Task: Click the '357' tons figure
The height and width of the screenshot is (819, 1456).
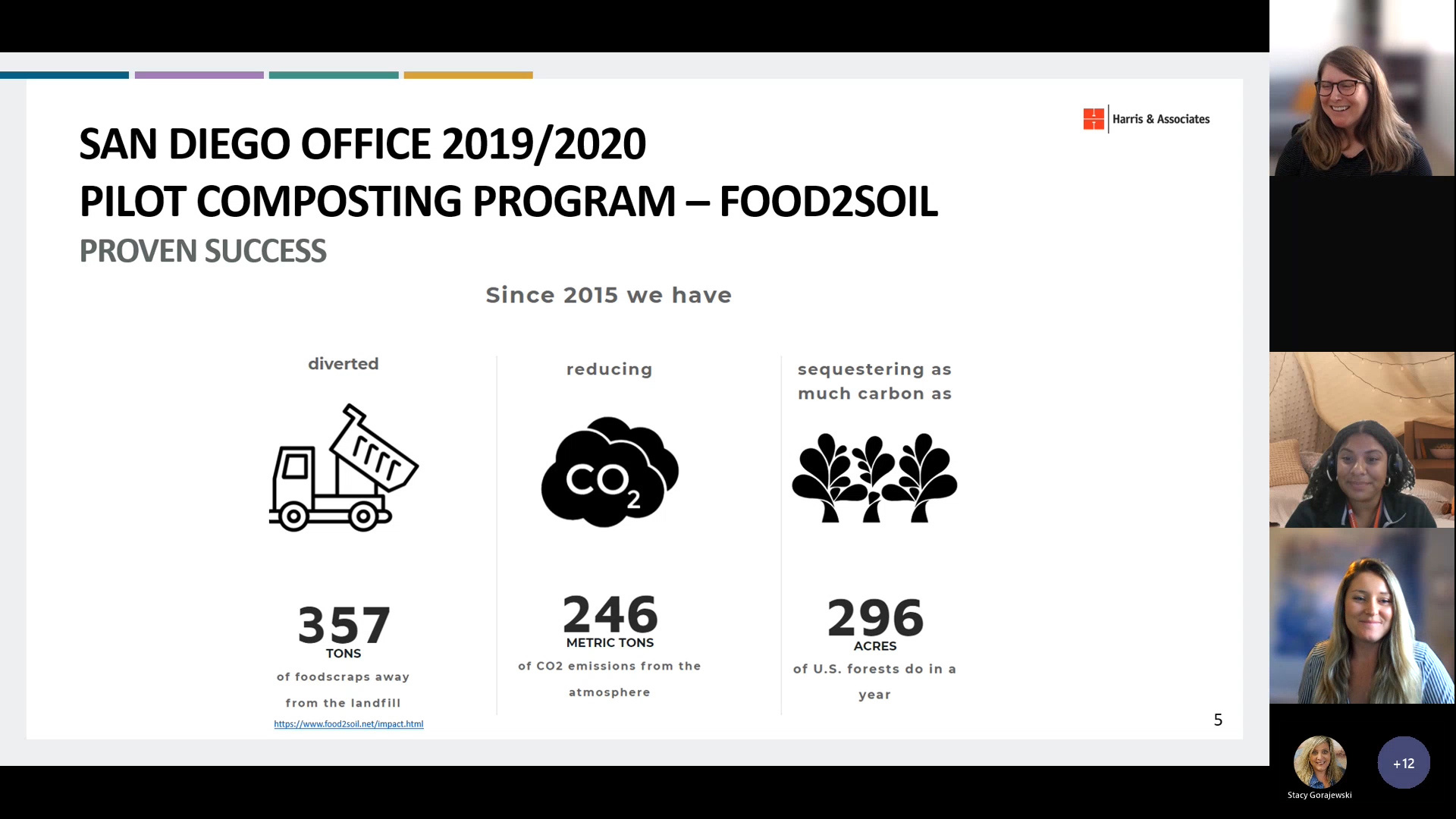Action: pyautogui.click(x=344, y=625)
